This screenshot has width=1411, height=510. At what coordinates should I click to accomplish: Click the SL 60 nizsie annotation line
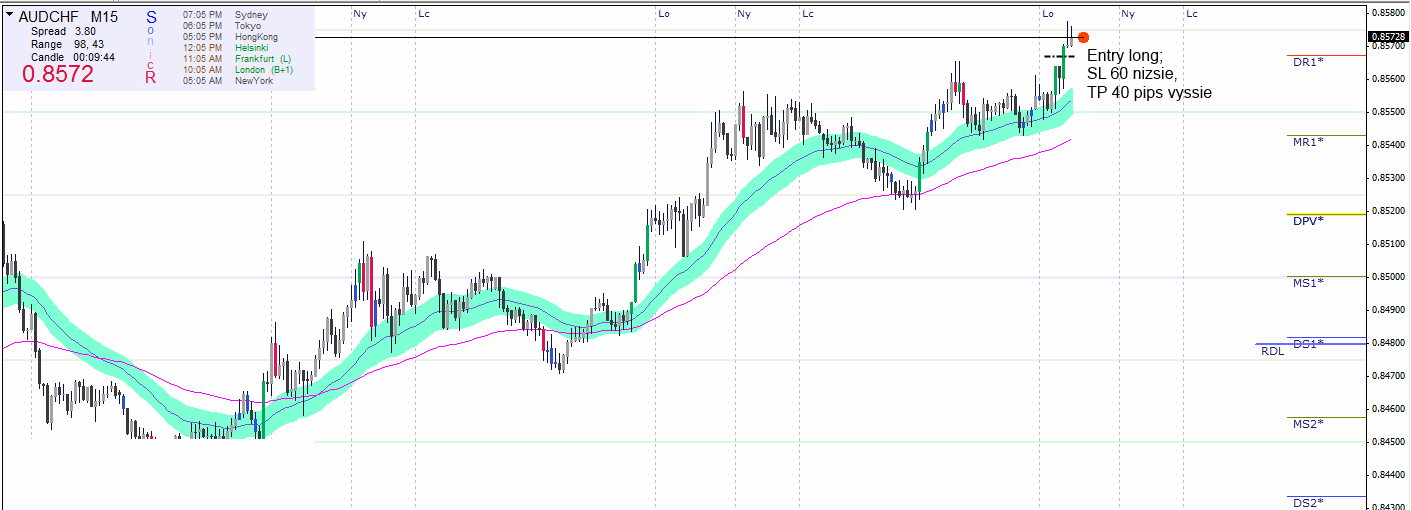pos(1133,74)
